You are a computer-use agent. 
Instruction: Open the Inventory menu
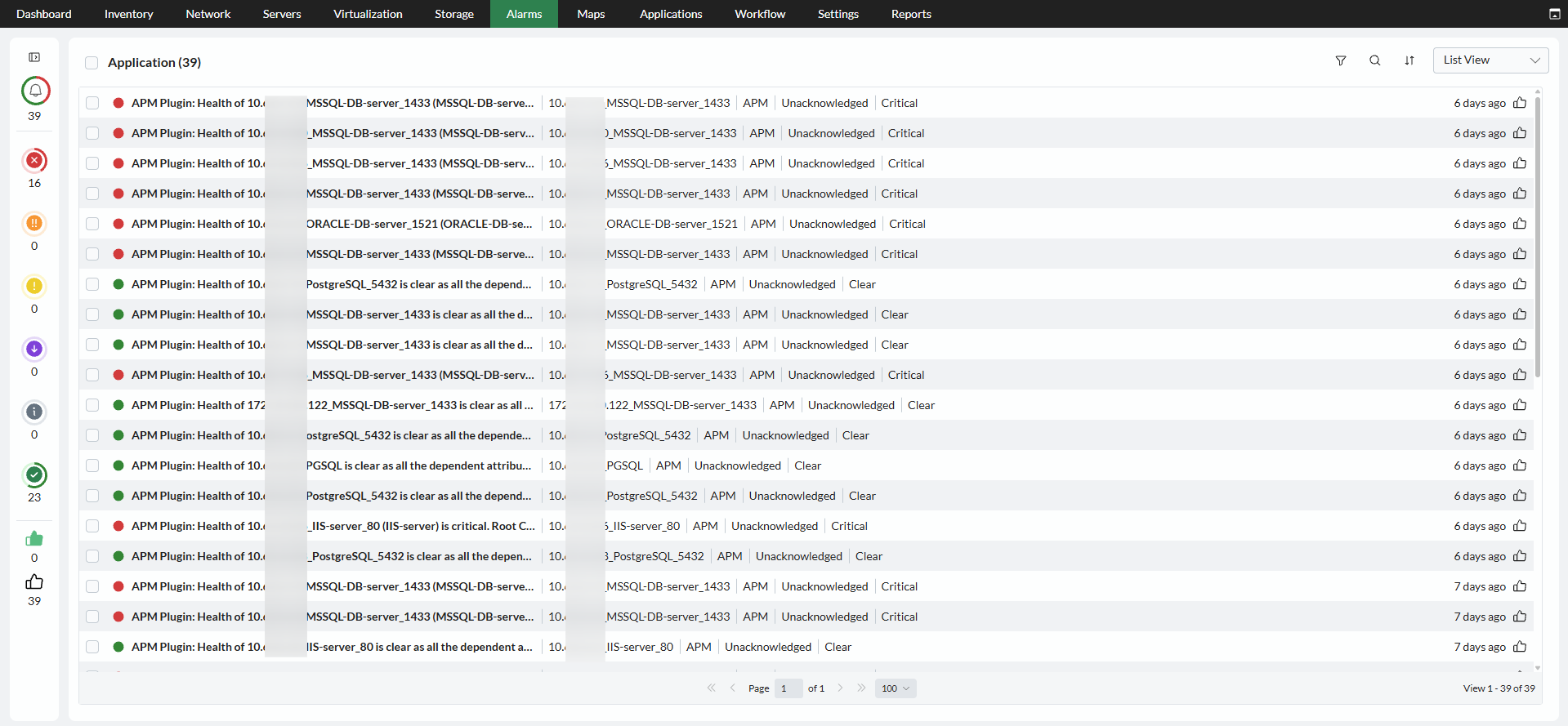coord(128,14)
